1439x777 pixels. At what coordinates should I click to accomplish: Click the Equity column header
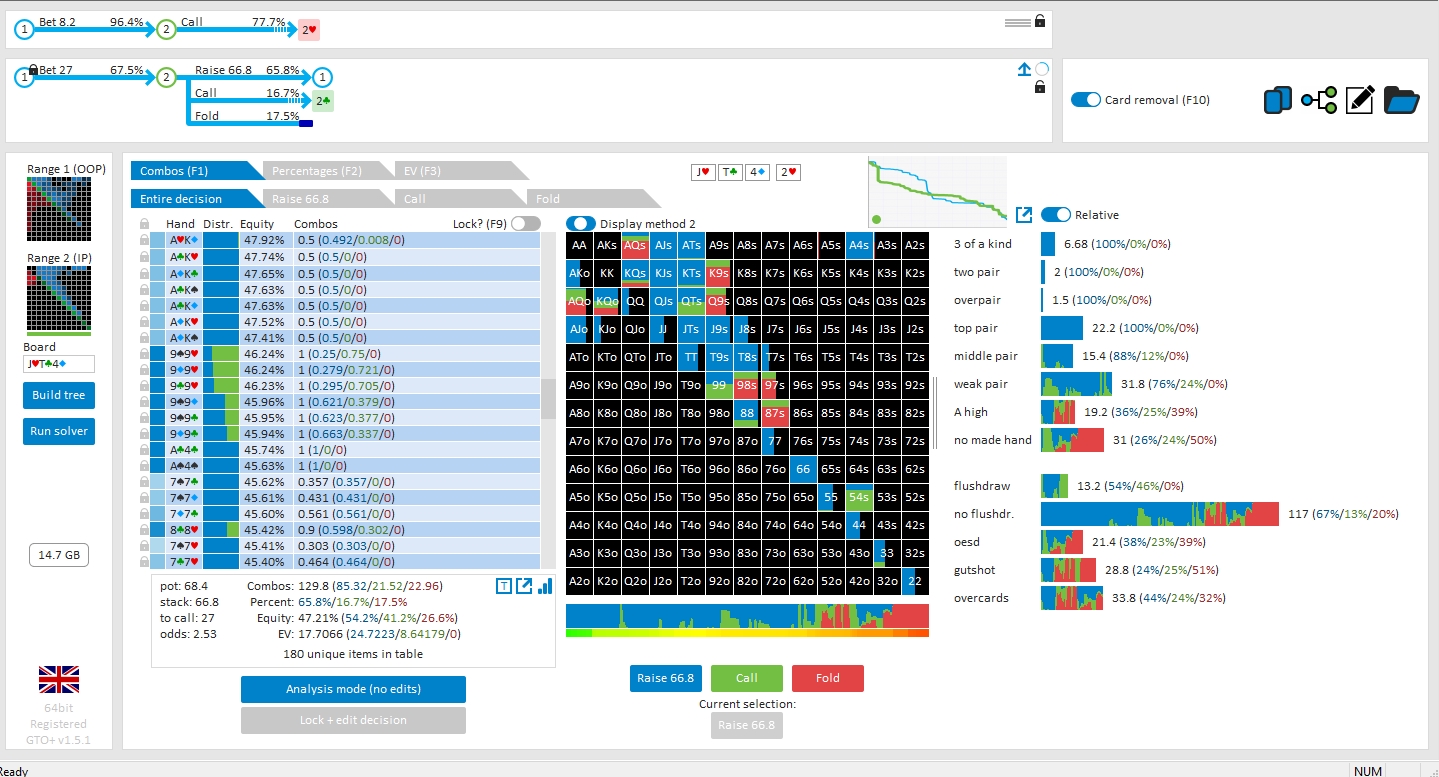click(x=257, y=224)
